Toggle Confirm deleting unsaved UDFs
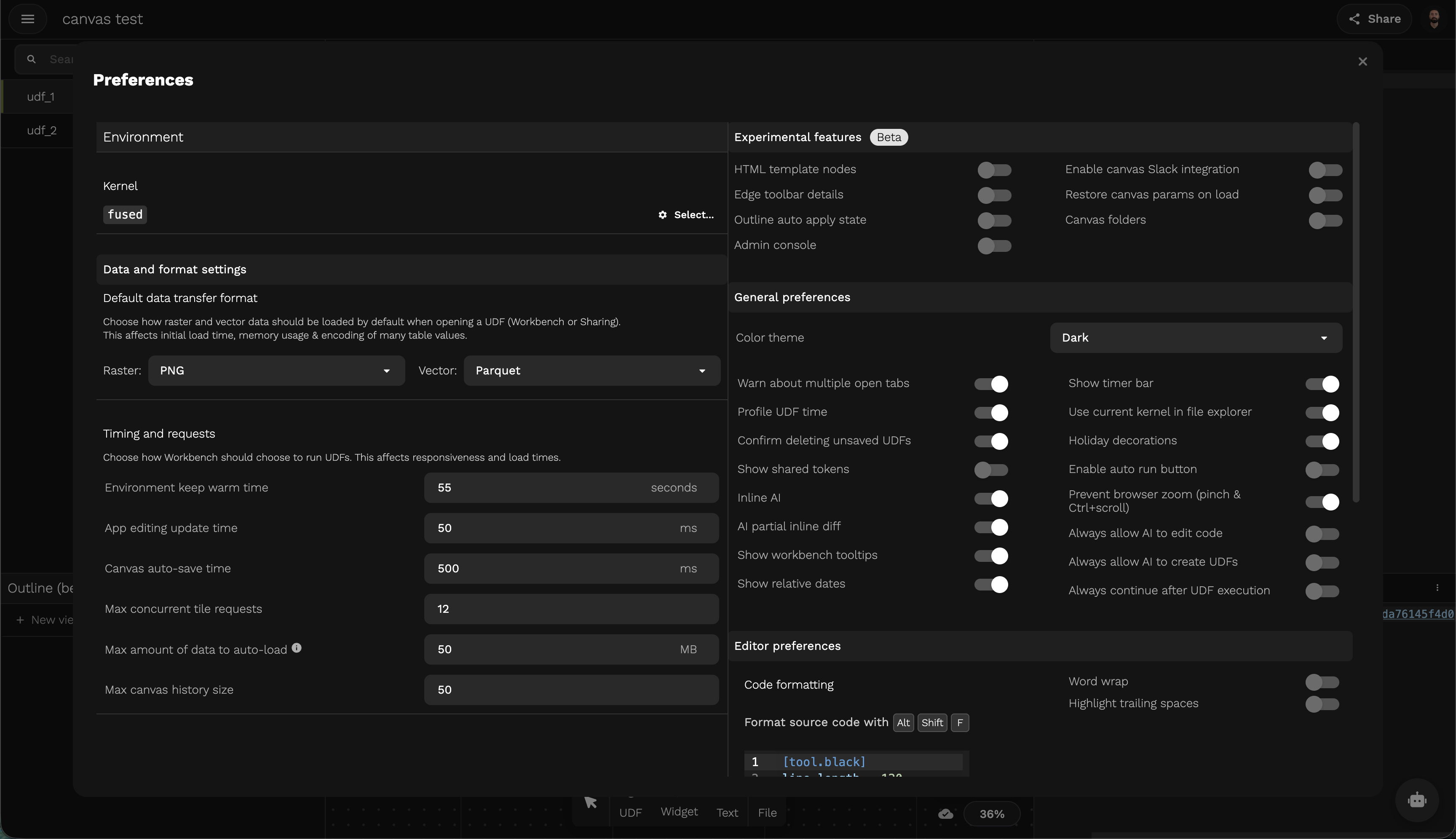This screenshot has height=839, width=1456. pos(991,441)
